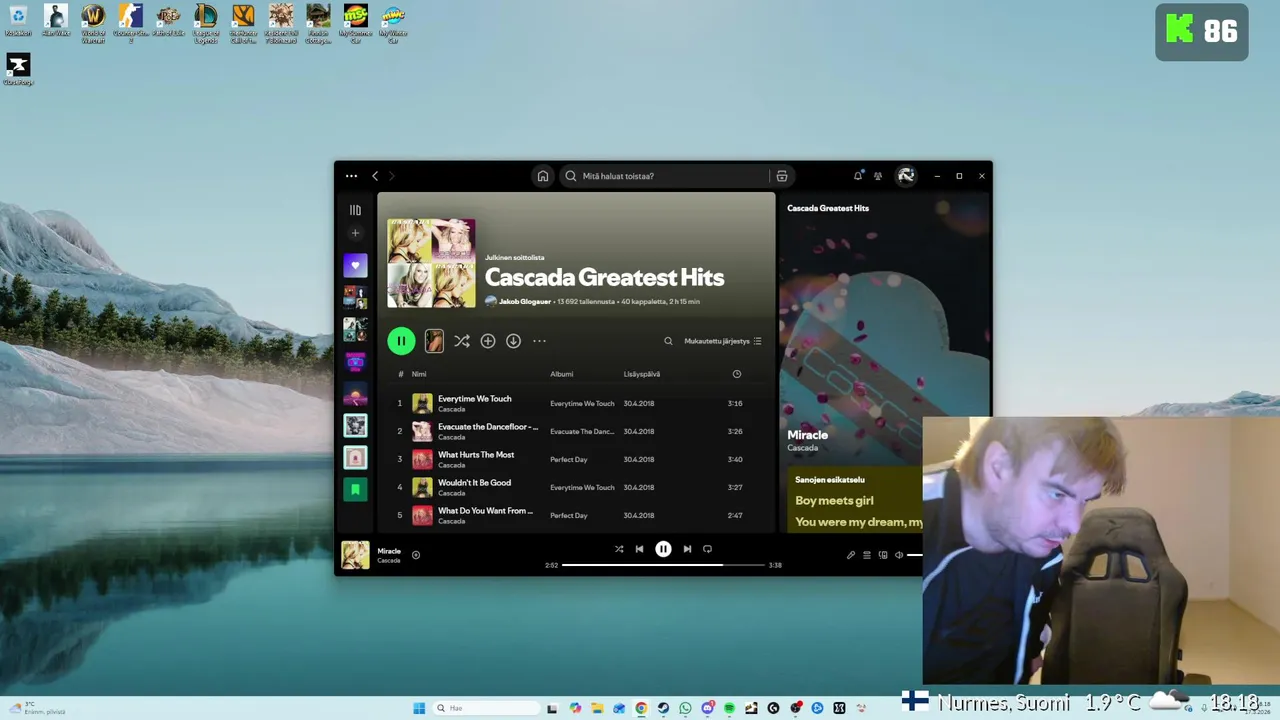Click playlist owner Jakob Glogauer link

click(525, 301)
